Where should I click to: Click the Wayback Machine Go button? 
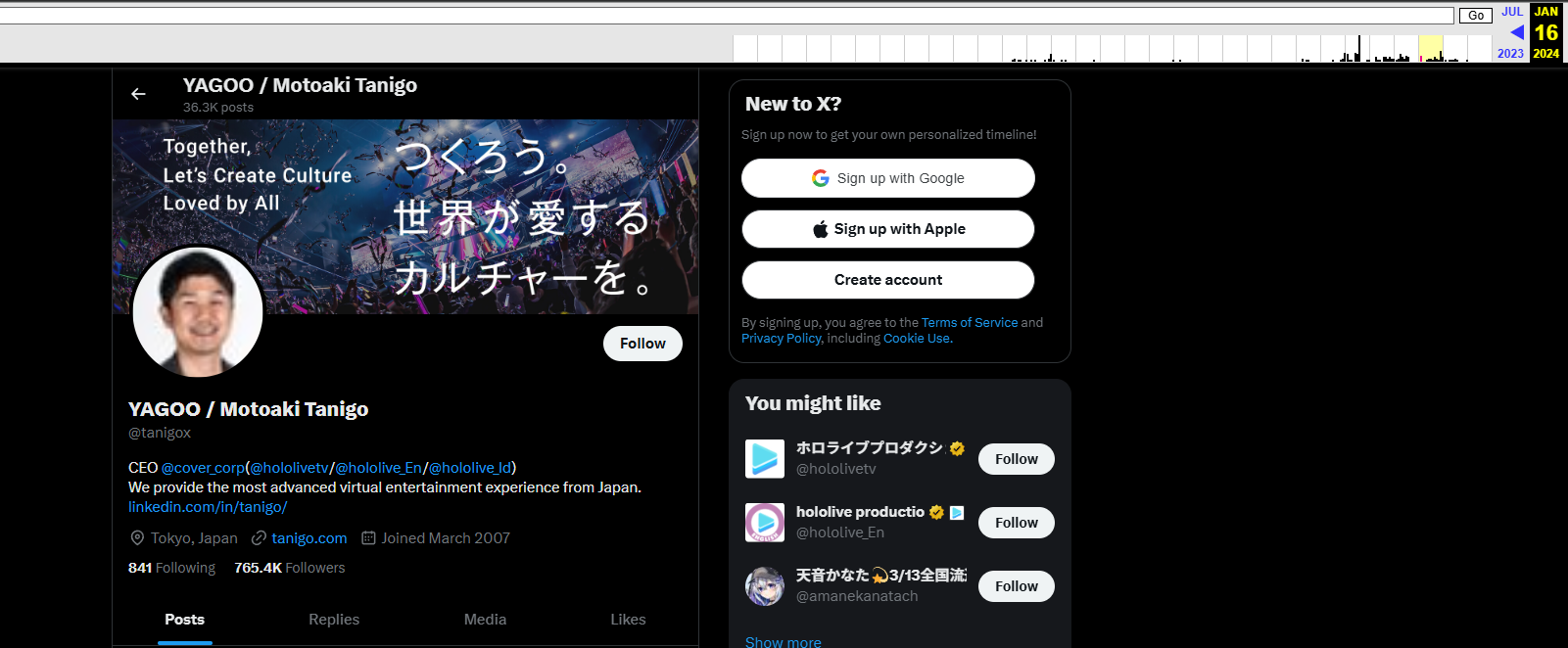pos(1475,16)
